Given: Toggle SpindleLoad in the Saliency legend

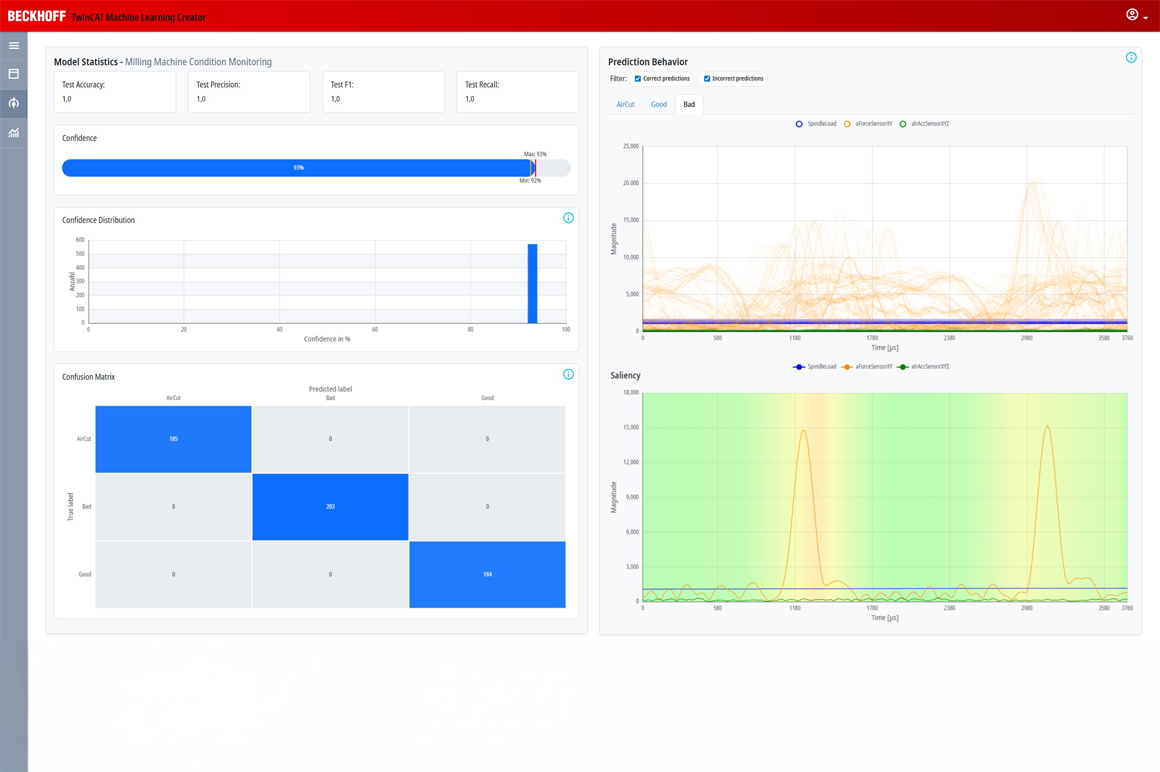Looking at the screenshot, I should 815,367.
